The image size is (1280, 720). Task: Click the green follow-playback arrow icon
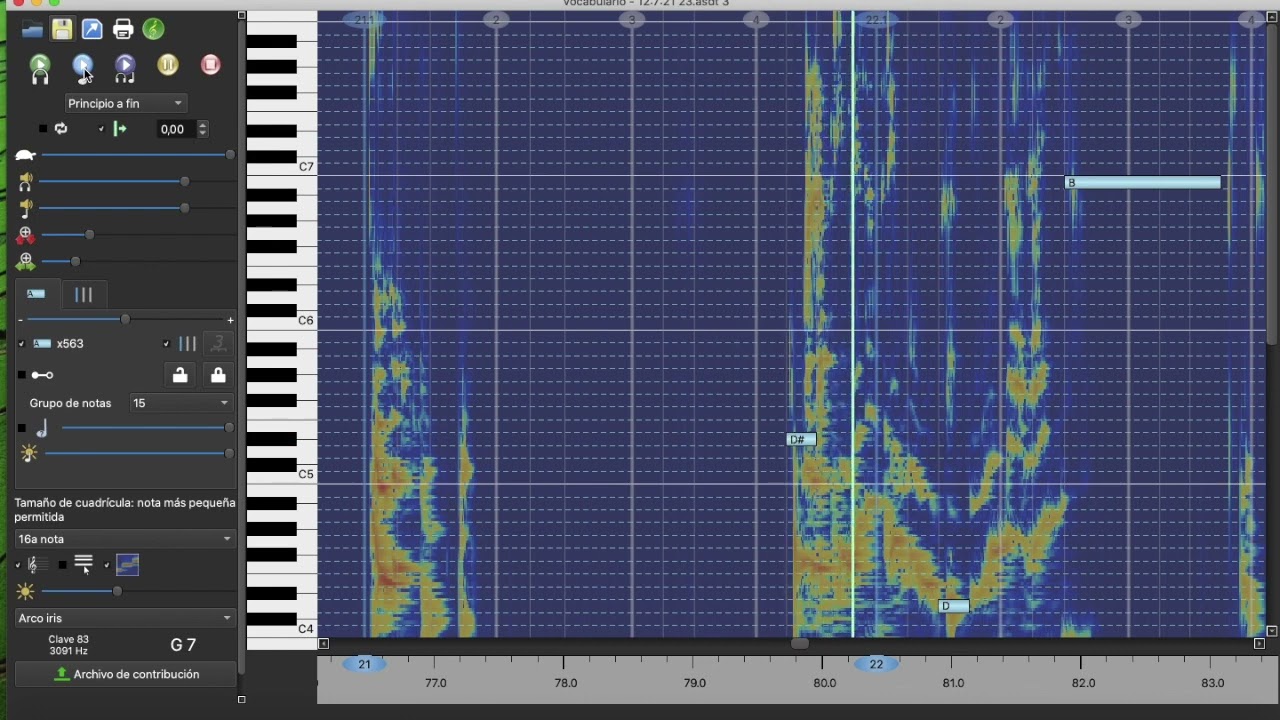click(x=120, y=129)
